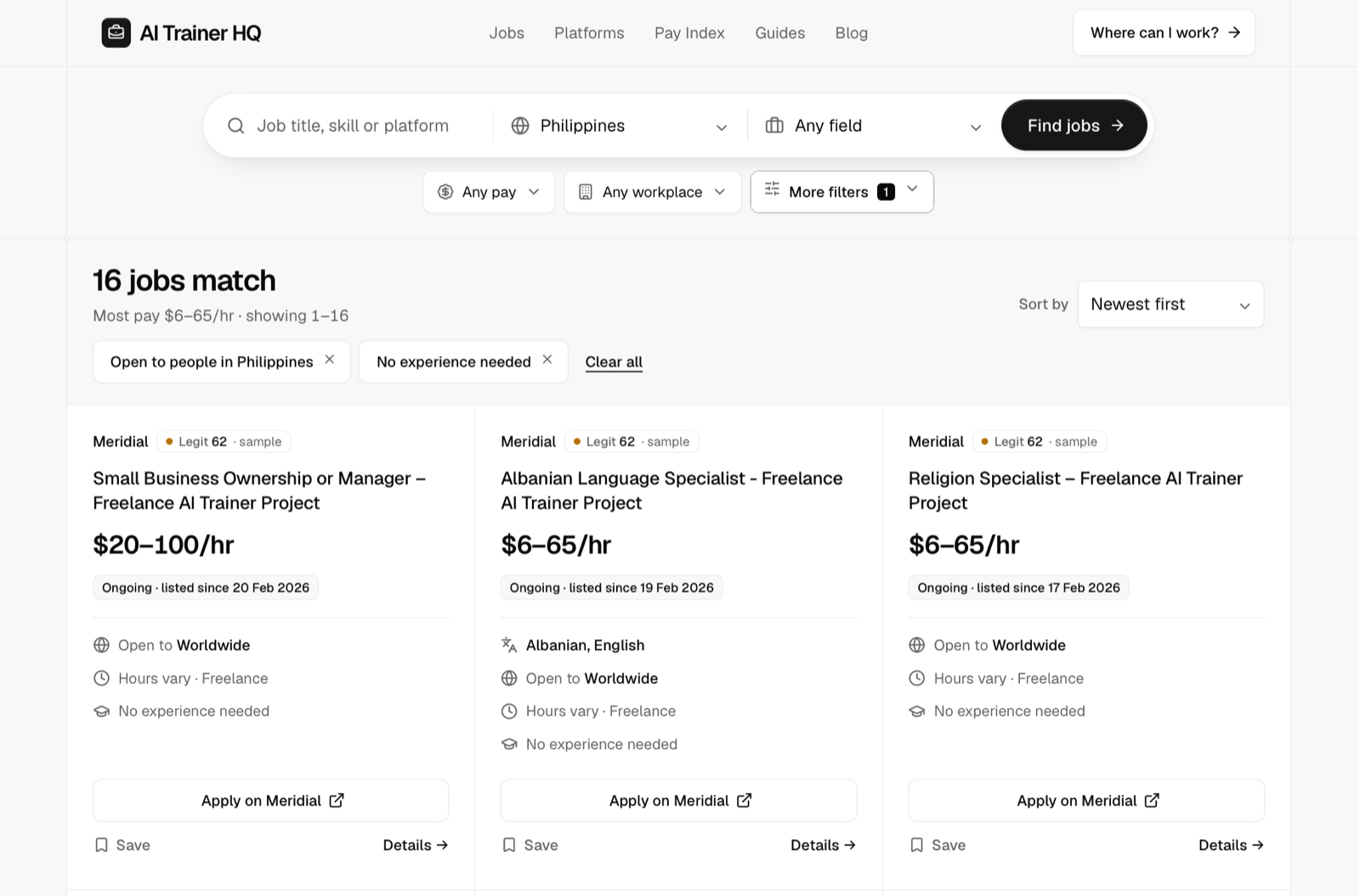The width and height of the screenshot is (1360, 896).
Task: Go to the Jobs nav item
Action: [507, 33]
